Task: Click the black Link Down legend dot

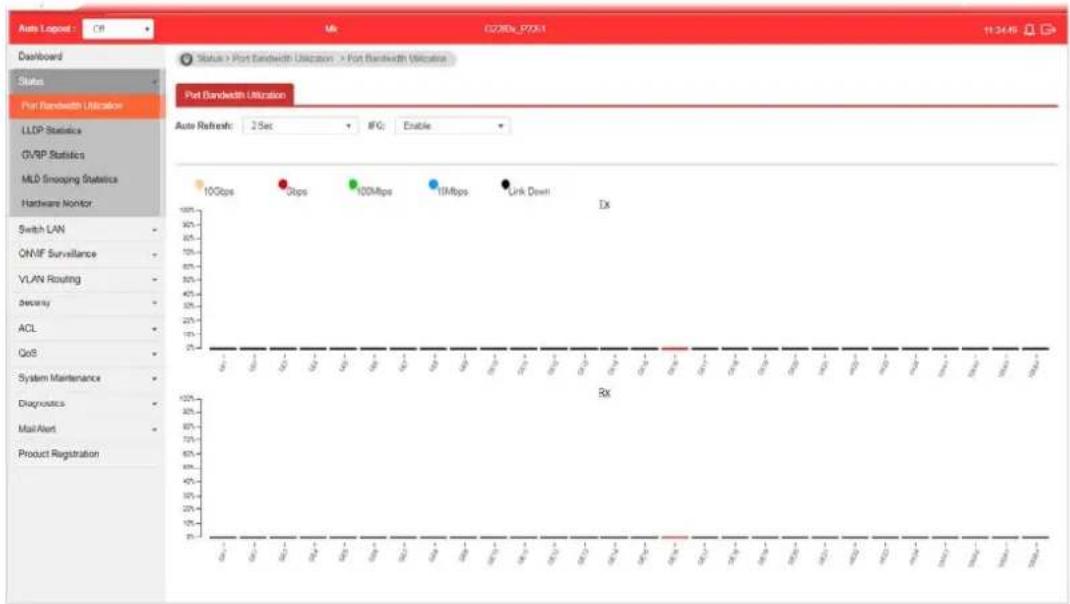Action: (505, 184)
